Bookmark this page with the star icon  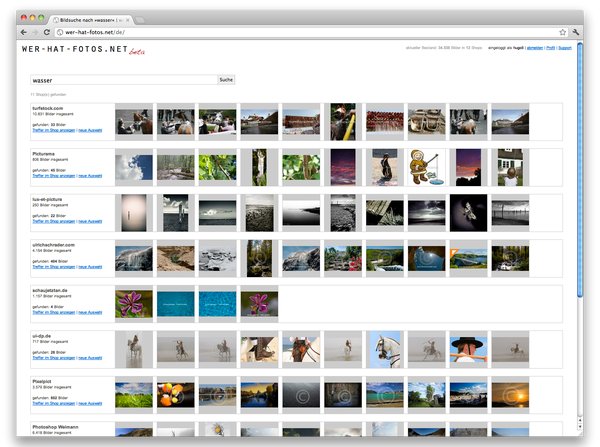pos(562,32)
